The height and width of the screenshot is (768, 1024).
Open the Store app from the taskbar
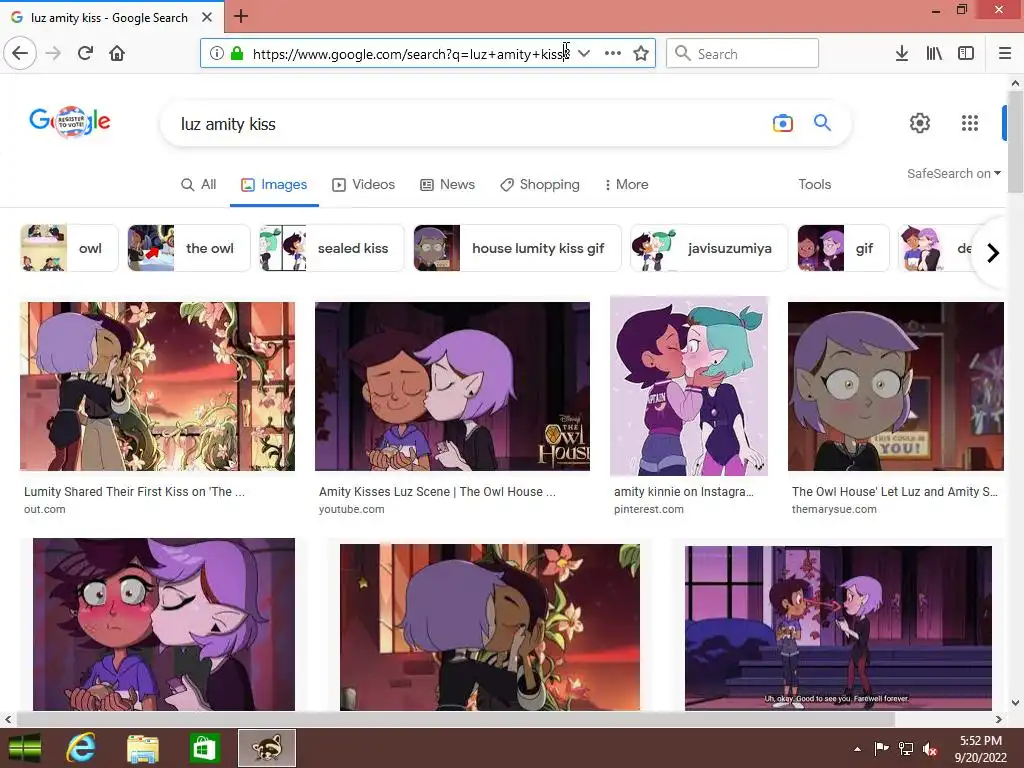tap(204, 748)
